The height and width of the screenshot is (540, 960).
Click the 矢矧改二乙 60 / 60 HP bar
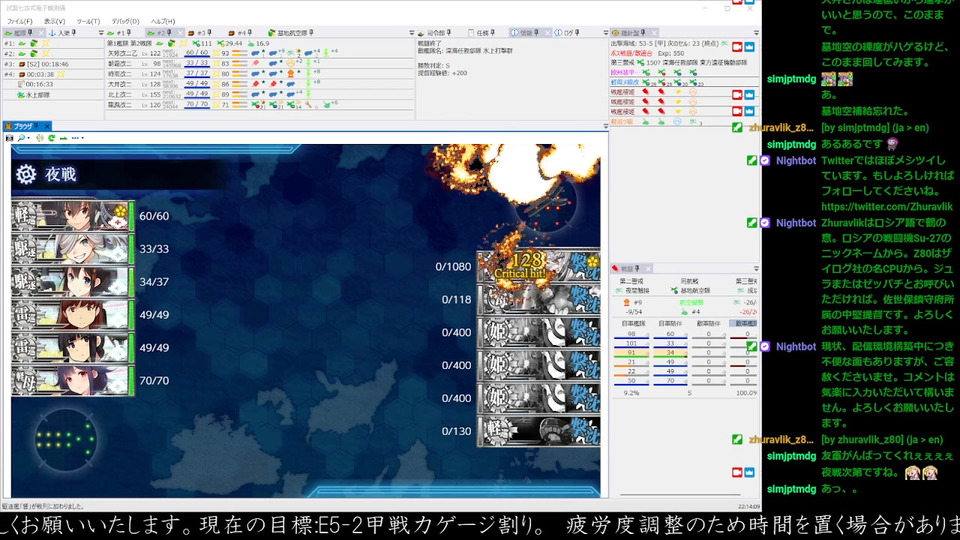(197, 53)
